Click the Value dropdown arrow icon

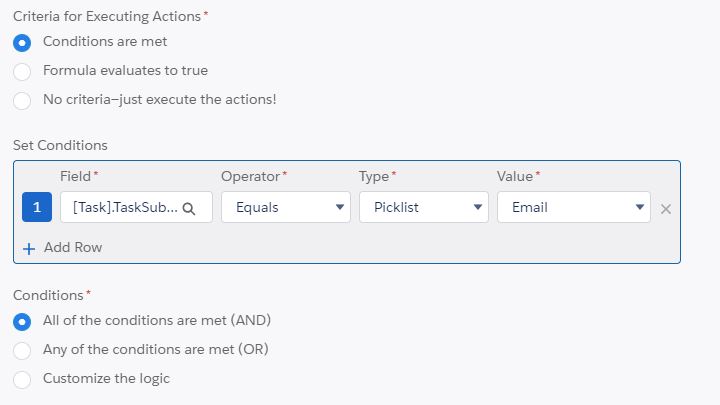(640, 208)
